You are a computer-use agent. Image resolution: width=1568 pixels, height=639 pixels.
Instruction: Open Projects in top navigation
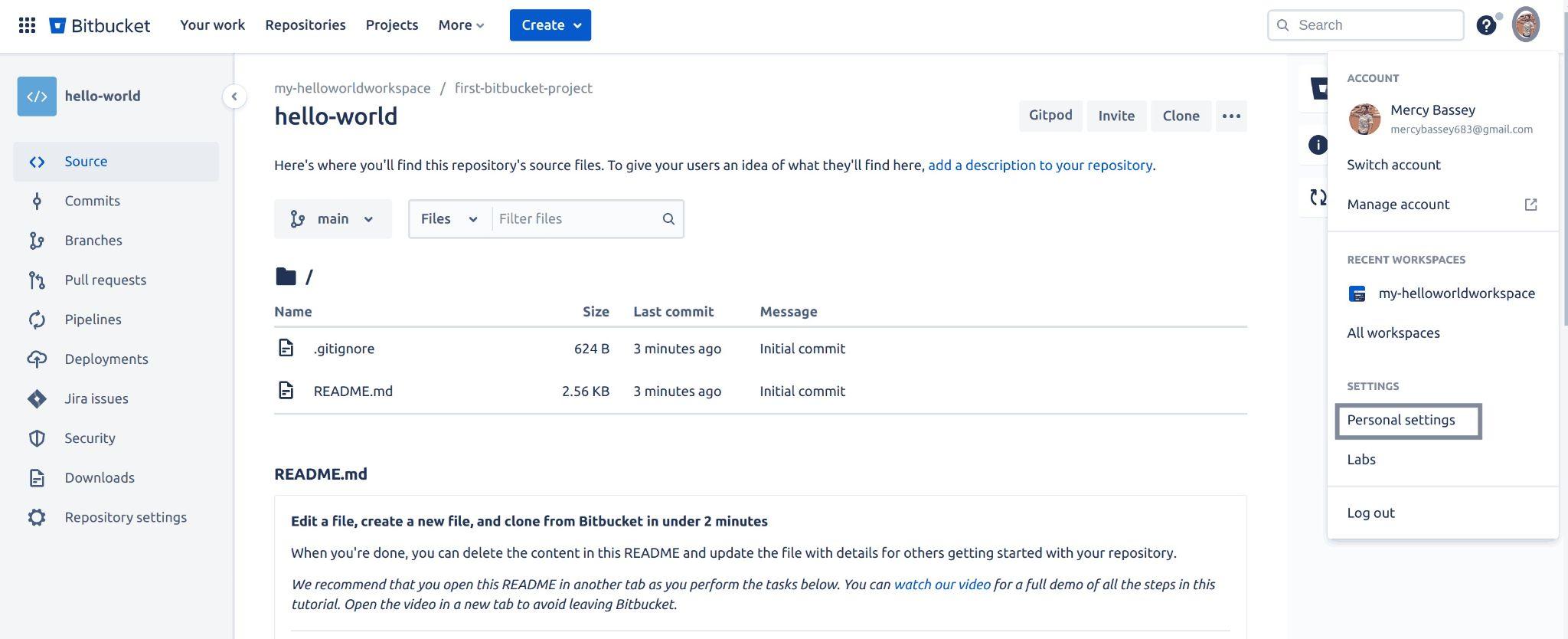pyautogui.click(x=392, y=25)
